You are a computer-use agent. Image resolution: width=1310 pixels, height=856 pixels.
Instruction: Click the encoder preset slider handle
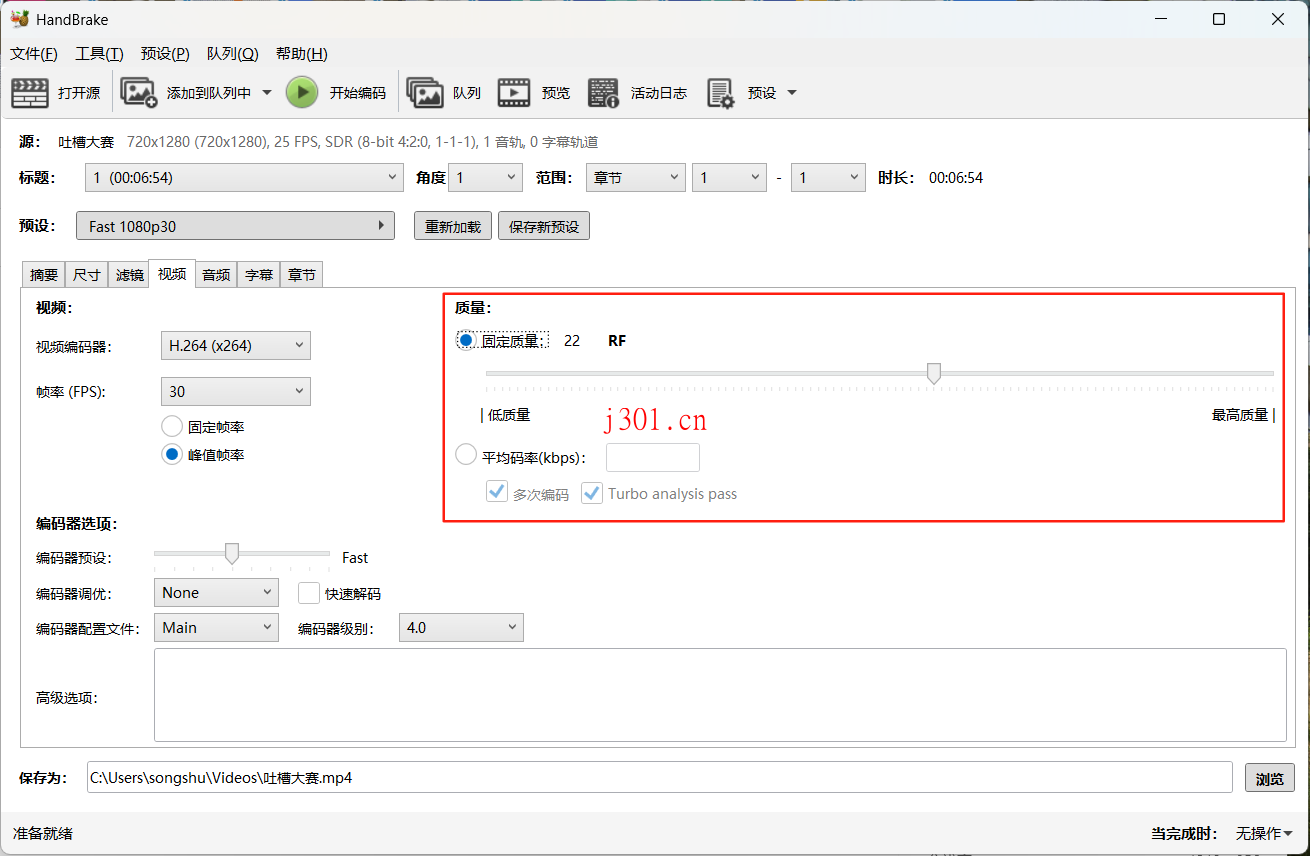232,554
